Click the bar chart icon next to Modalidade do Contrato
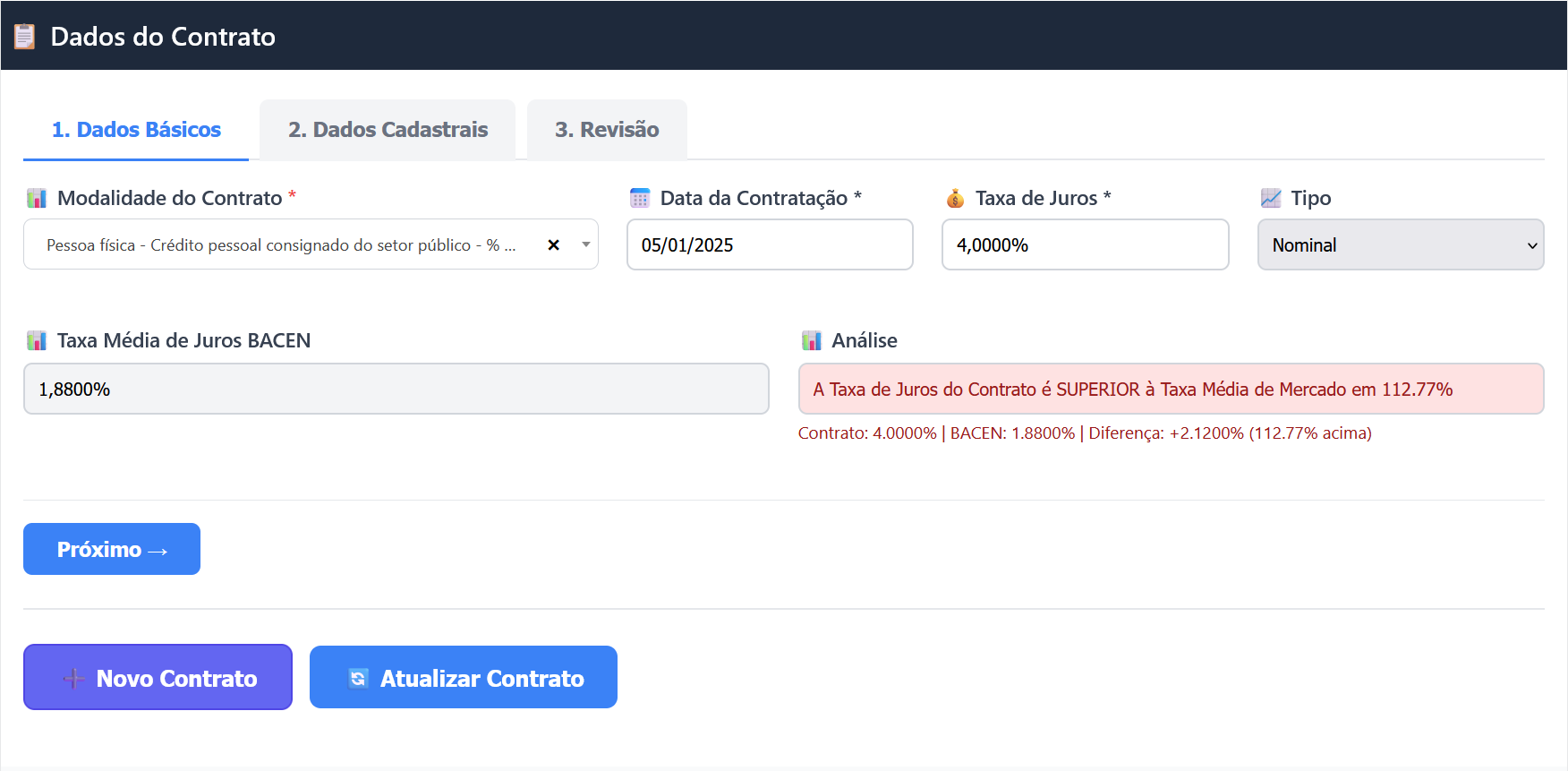Screen dimensions: 1568x771 (37, 198)
